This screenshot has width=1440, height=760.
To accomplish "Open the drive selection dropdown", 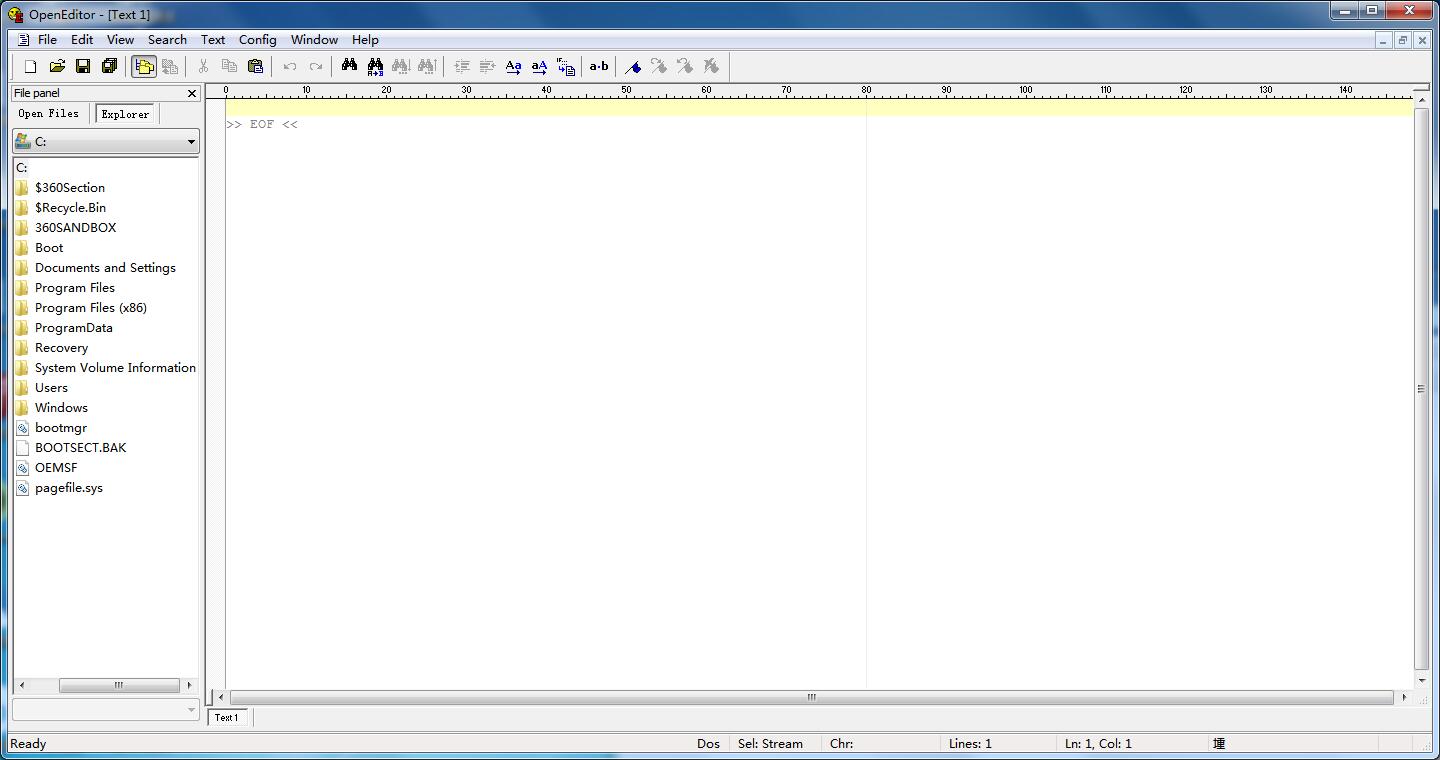I will pyautogui.click(x=190, y=140).
